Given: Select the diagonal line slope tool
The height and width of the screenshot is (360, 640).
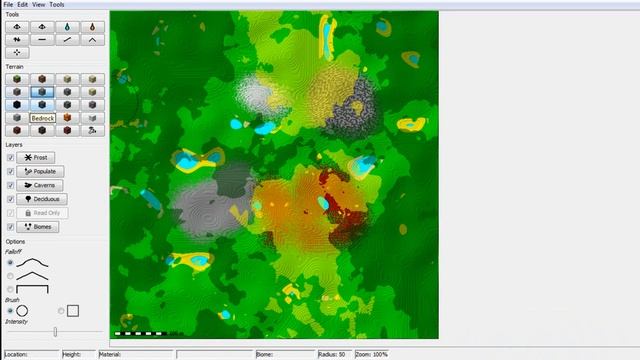Looking at the screenshot, I should (67, 40).
